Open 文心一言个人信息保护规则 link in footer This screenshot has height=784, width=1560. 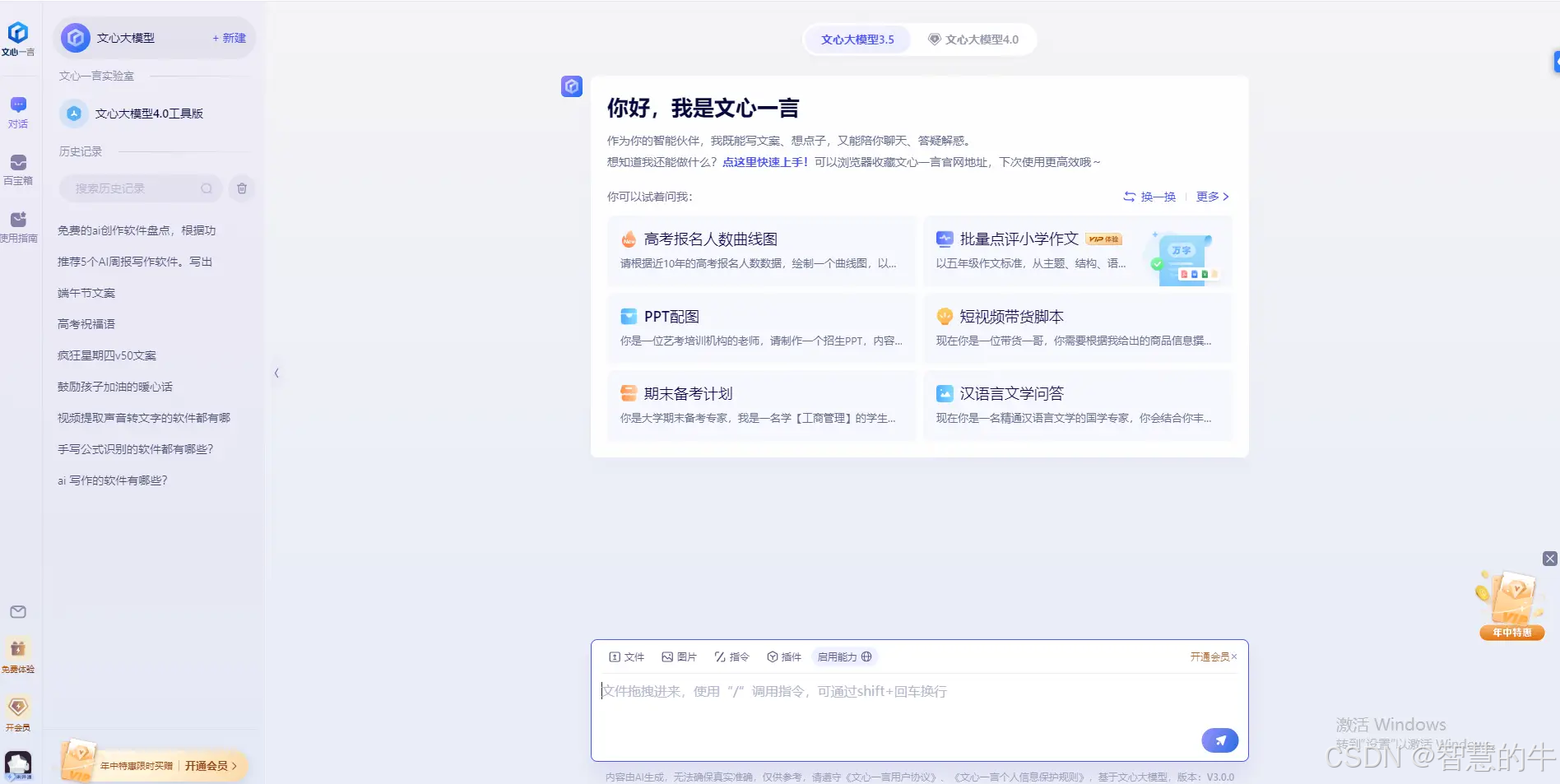[x=1019, y=777]
